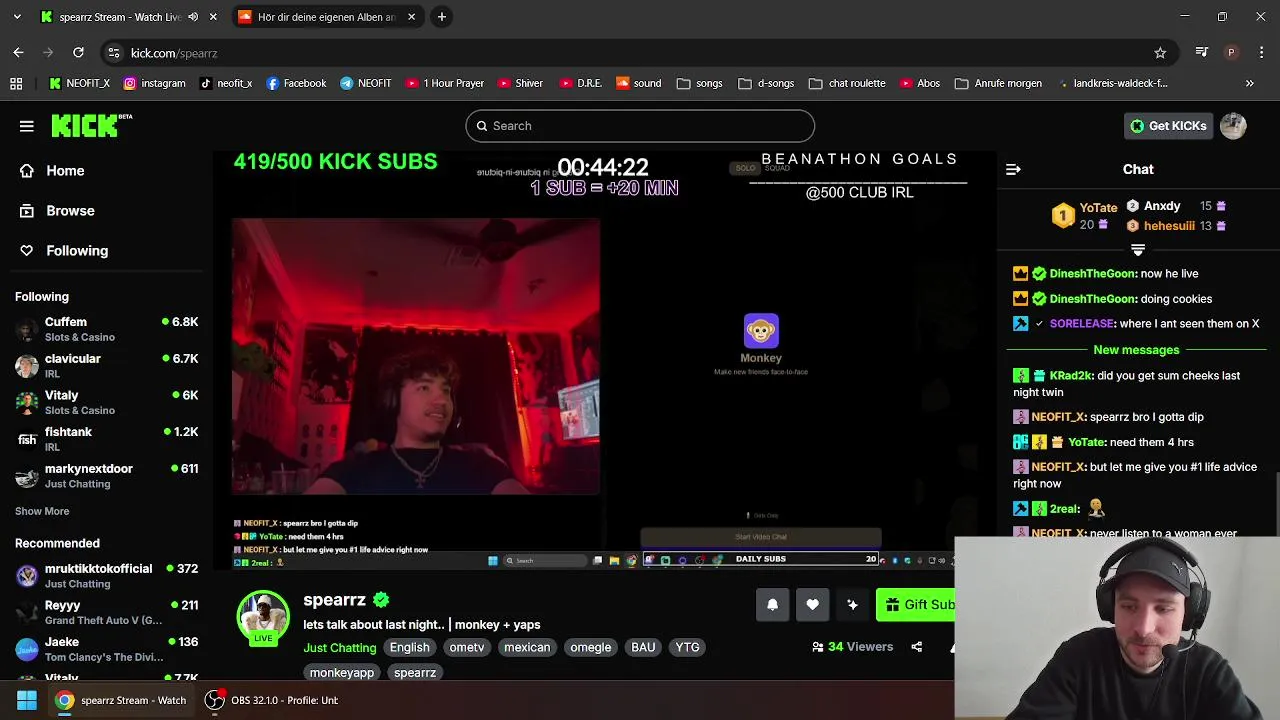Viewport: 1280px width, 720px height.
Task: Open markynextdoor channel in sidebar
Action: tap(106, 476)
